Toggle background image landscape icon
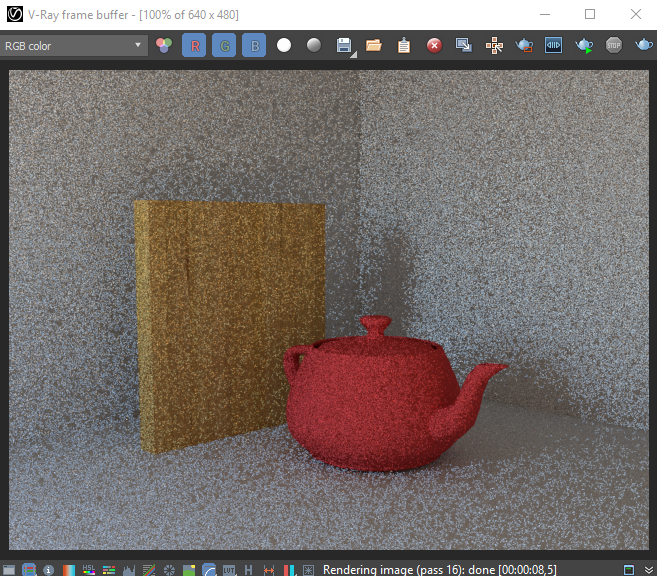This screenshot has height=576, width=657. pos(189,570)
